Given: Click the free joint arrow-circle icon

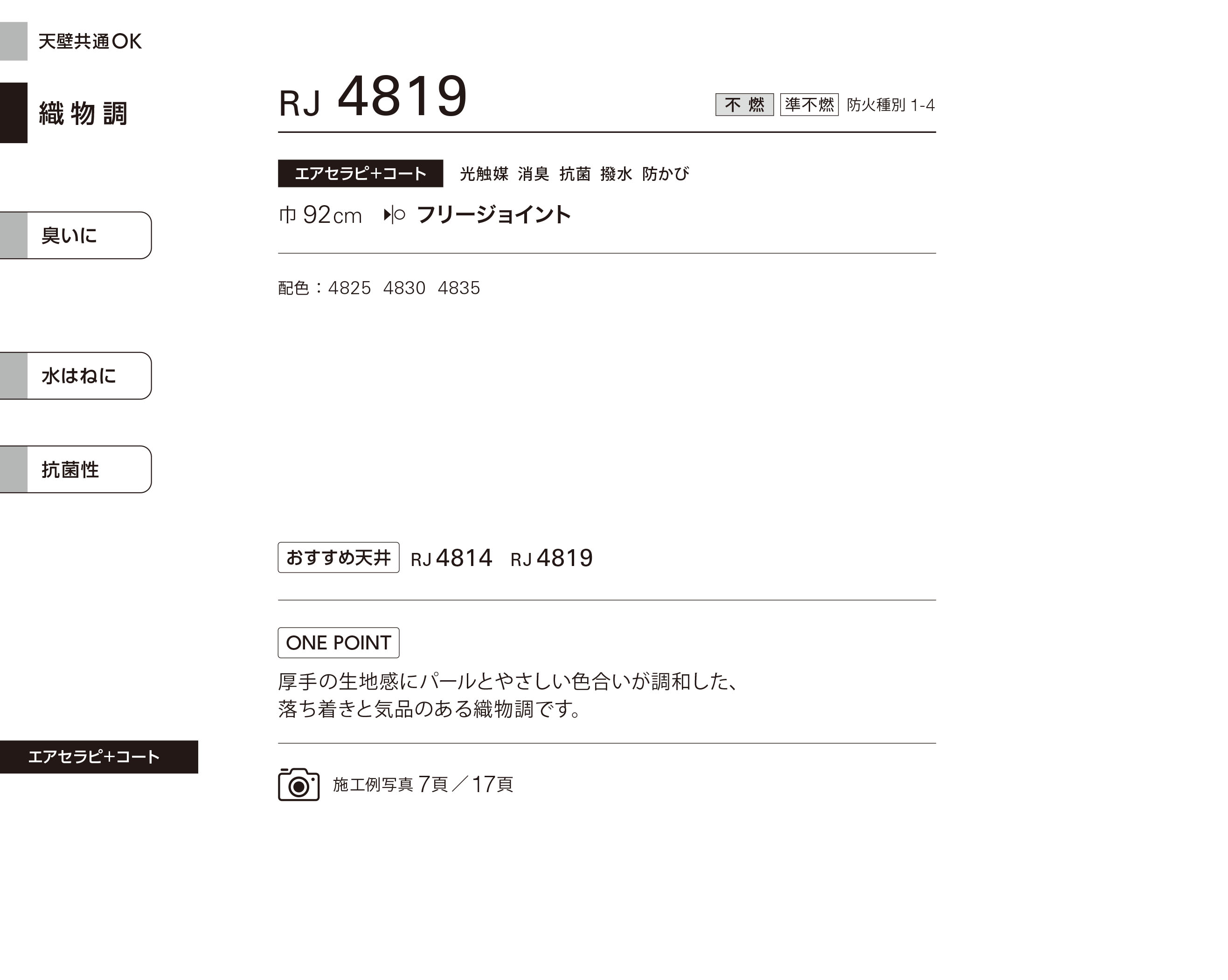Looking at the screenshot, I should (x=394, y=214).
